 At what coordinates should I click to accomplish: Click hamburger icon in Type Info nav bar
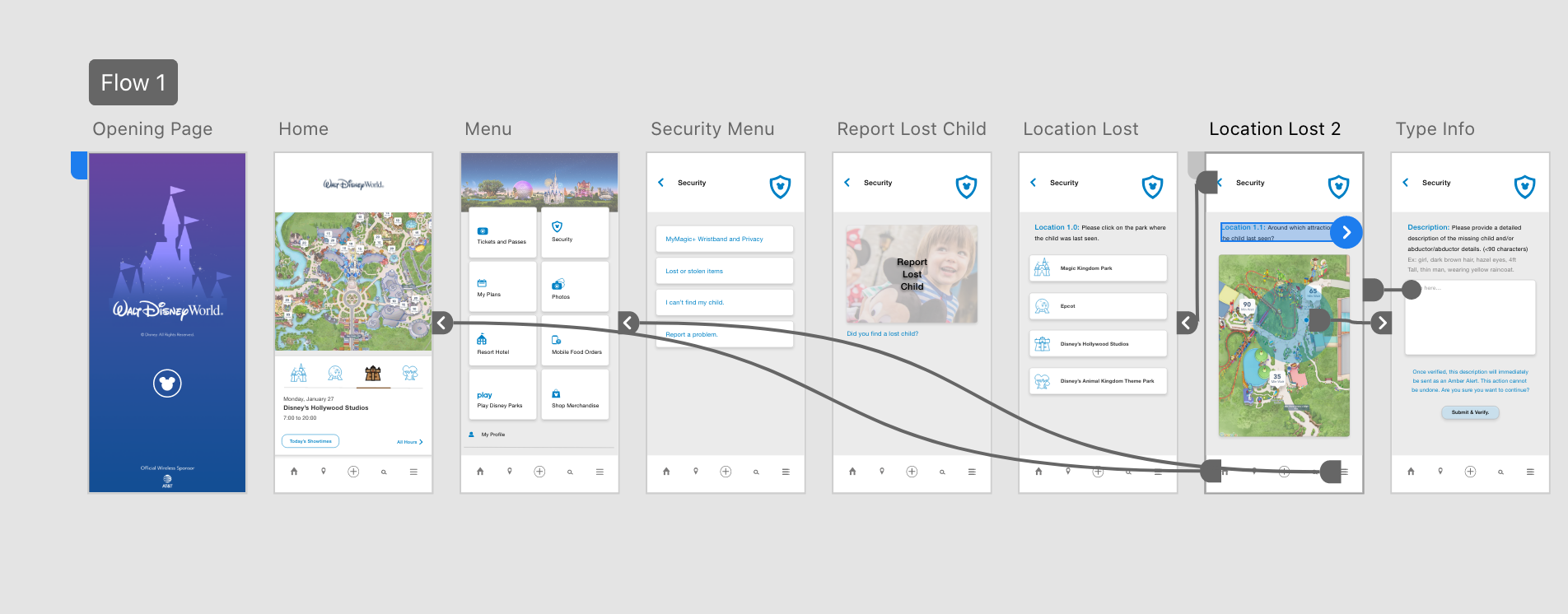click(1530, 472)
